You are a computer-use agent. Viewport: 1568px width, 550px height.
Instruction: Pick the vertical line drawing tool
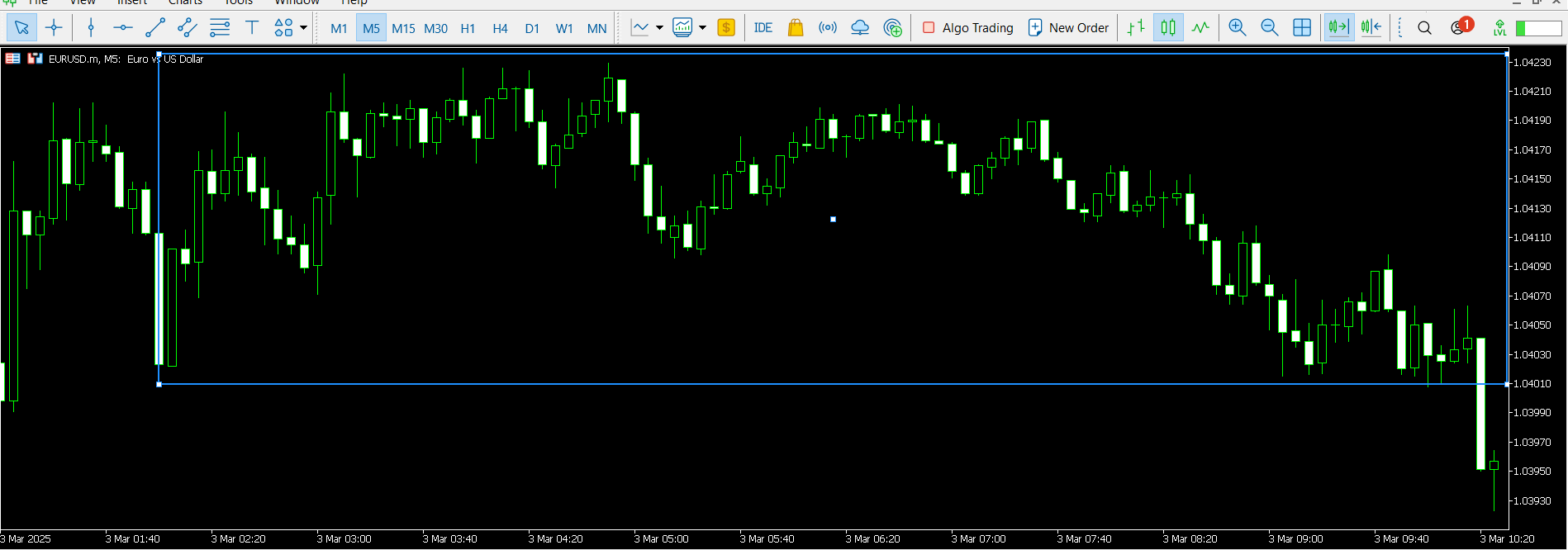tap(91, 28)
